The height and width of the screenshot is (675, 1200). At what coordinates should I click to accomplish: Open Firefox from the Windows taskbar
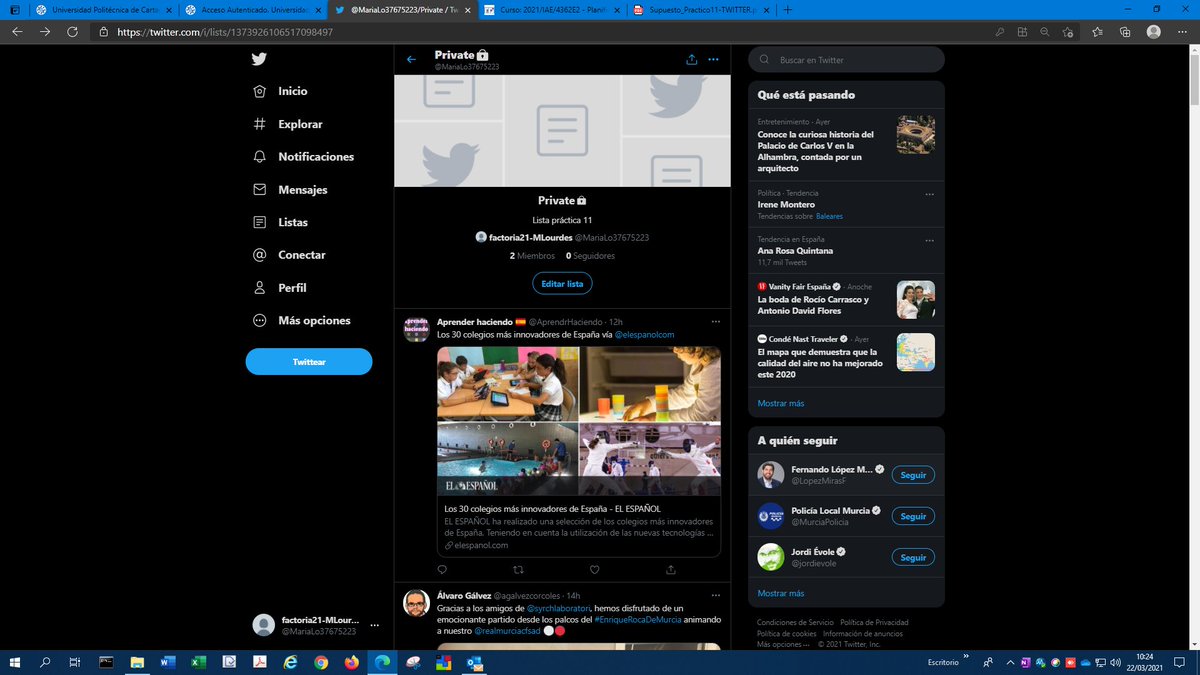[x=351, y=662]
